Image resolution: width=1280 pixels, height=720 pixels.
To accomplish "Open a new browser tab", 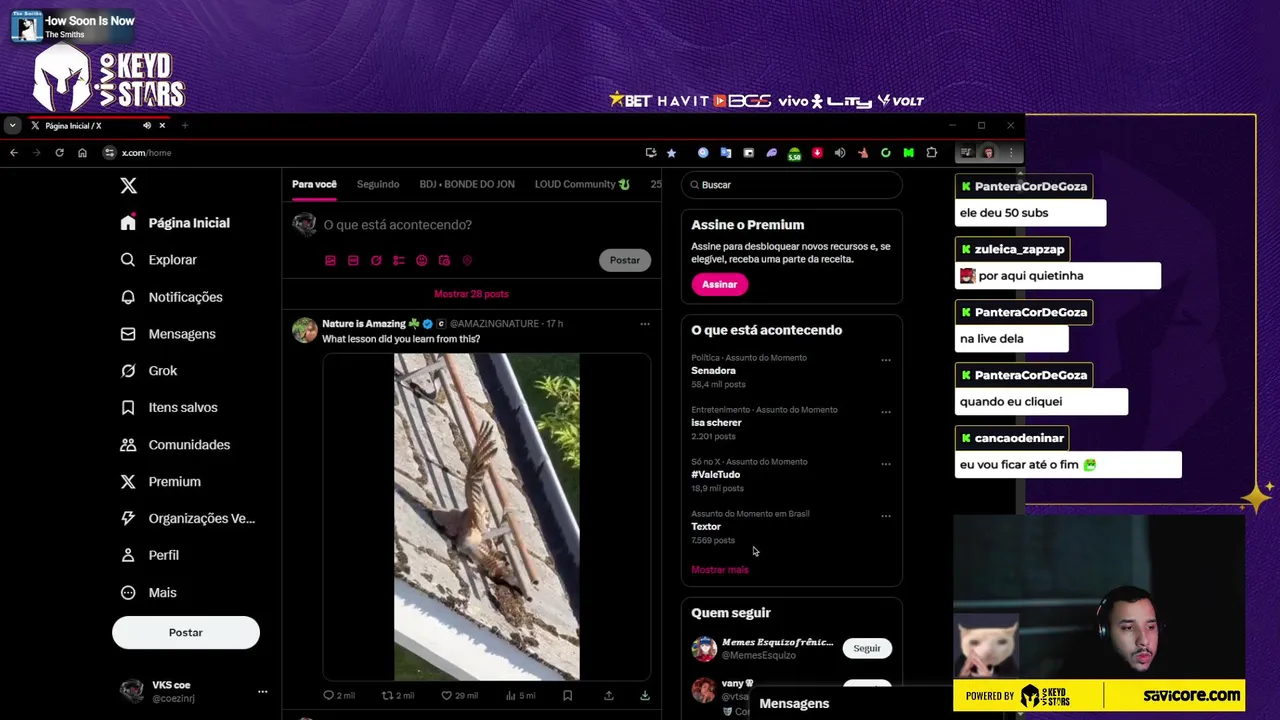I will tap(185, 126).
